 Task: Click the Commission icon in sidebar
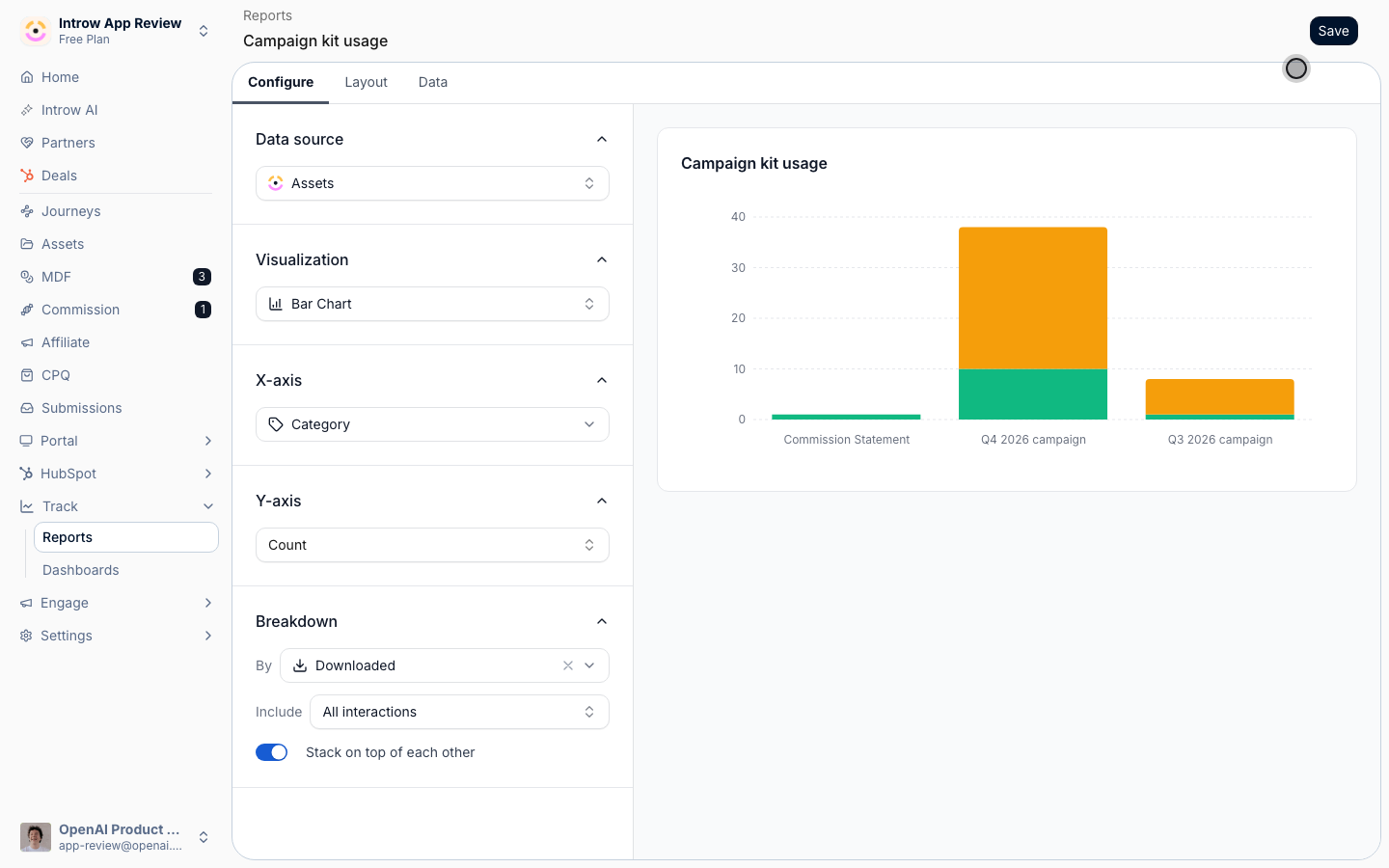[27, 310]
